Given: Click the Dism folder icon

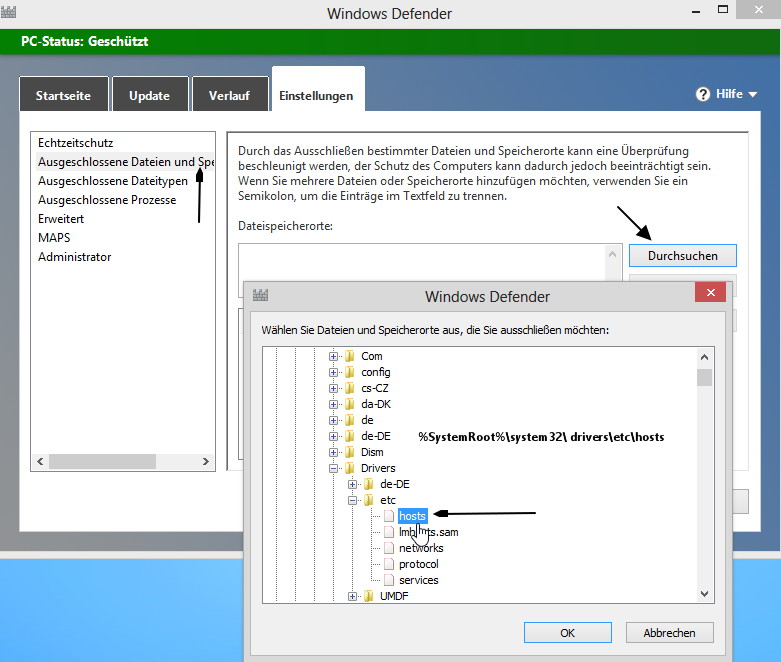Looking at the screenshot, I should pyautogui.click(x=350, y=452).
